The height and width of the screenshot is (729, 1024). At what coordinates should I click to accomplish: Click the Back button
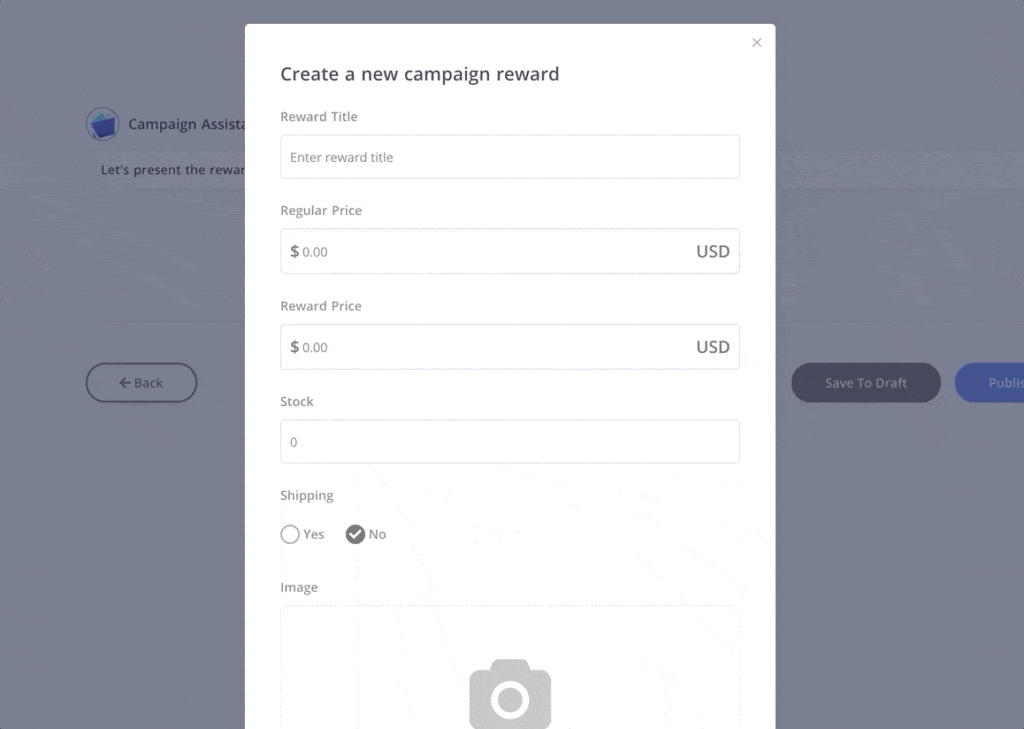coord(141,383)
